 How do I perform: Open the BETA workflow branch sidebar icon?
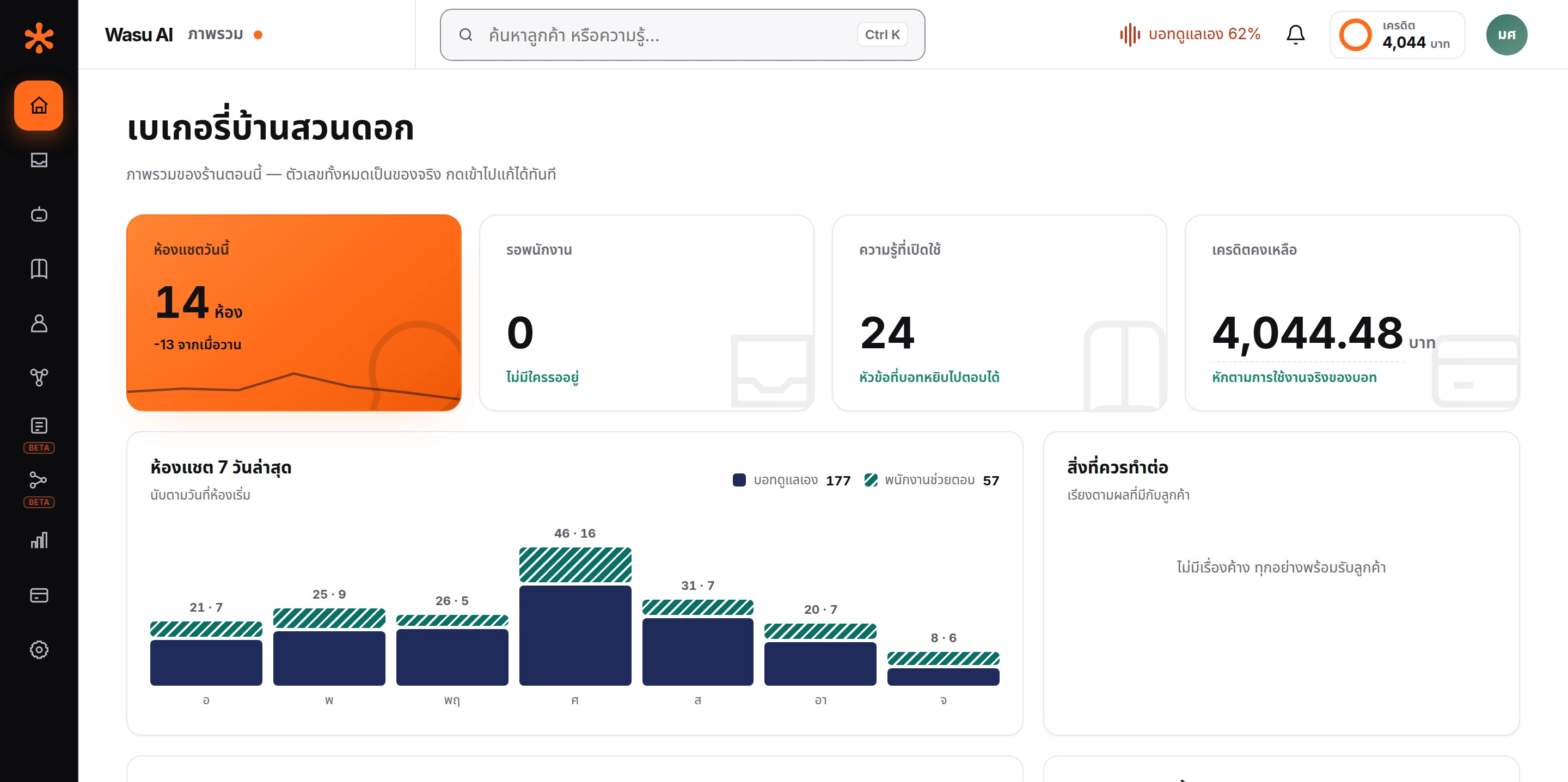[x=39, y=480]
